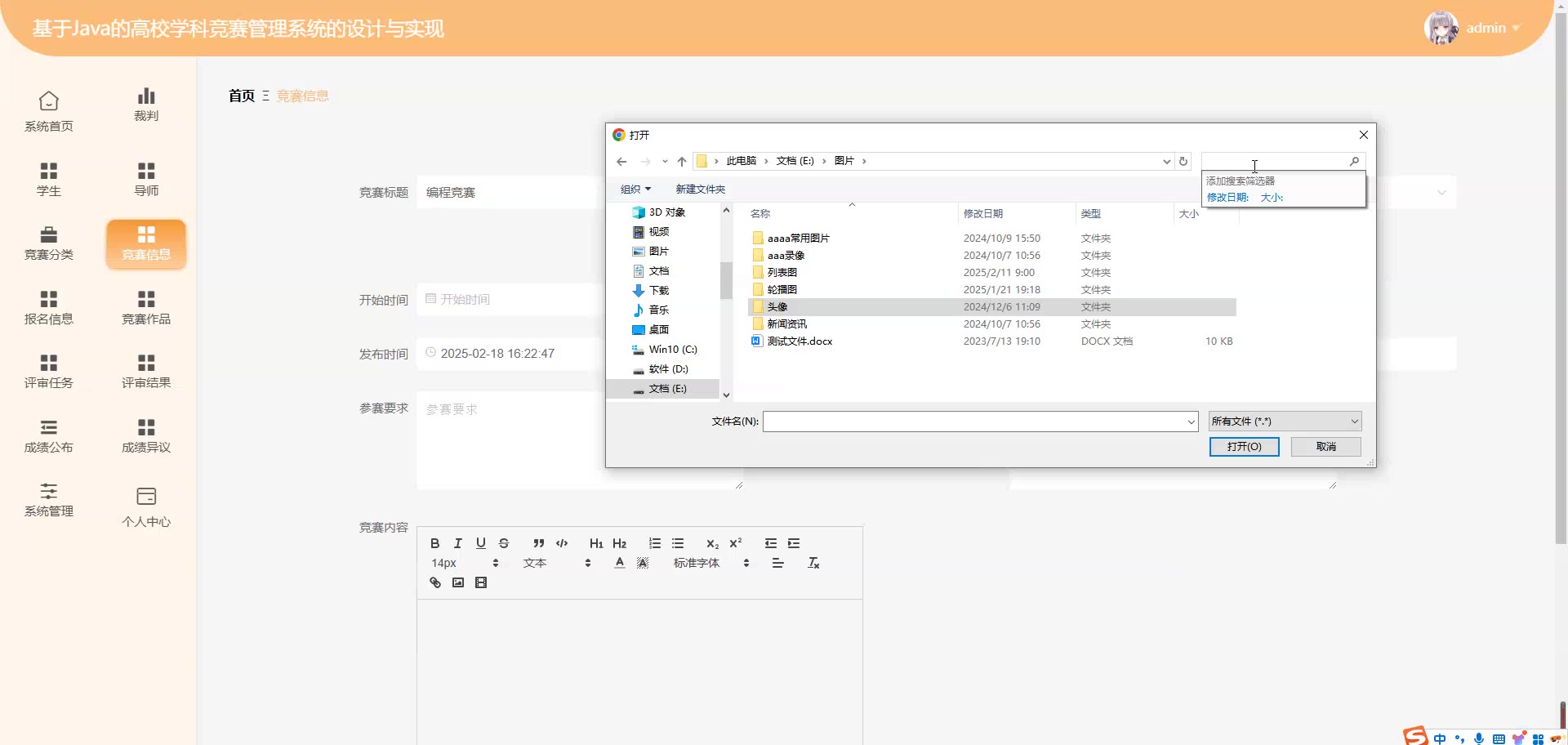
Task: Open the Sogou input method icon
Action: [1415, 736]
